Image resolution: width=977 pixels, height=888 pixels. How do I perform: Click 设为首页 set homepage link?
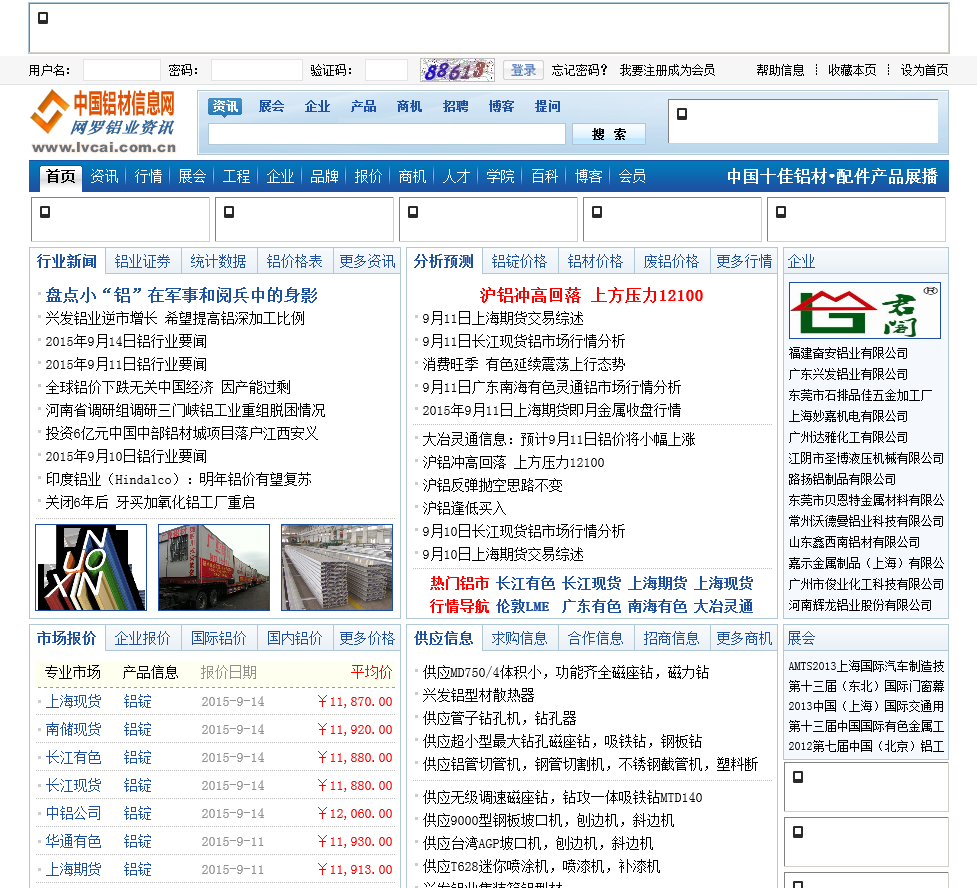tap(924, 70)
